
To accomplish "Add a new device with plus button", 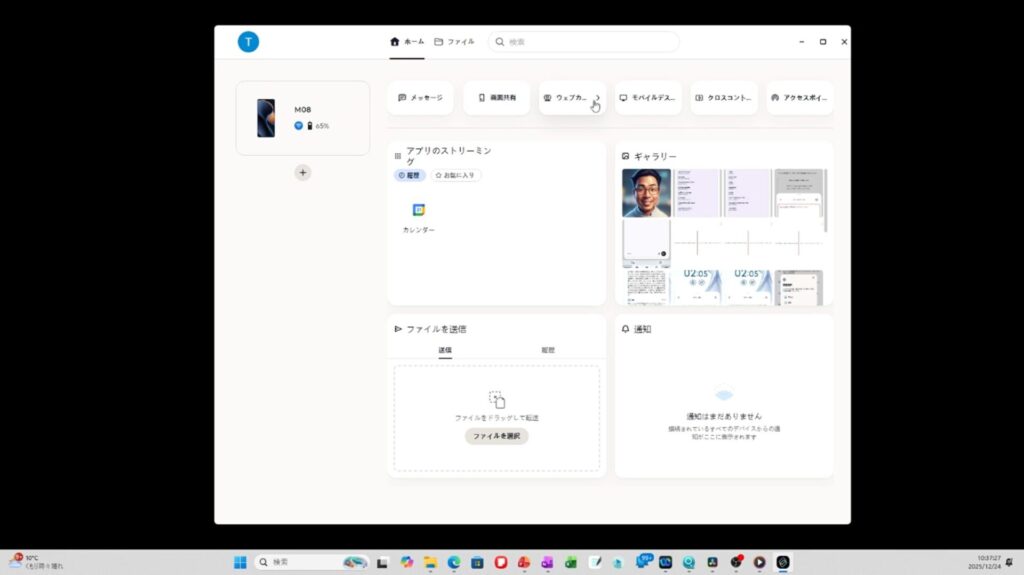I will (303, 173).
